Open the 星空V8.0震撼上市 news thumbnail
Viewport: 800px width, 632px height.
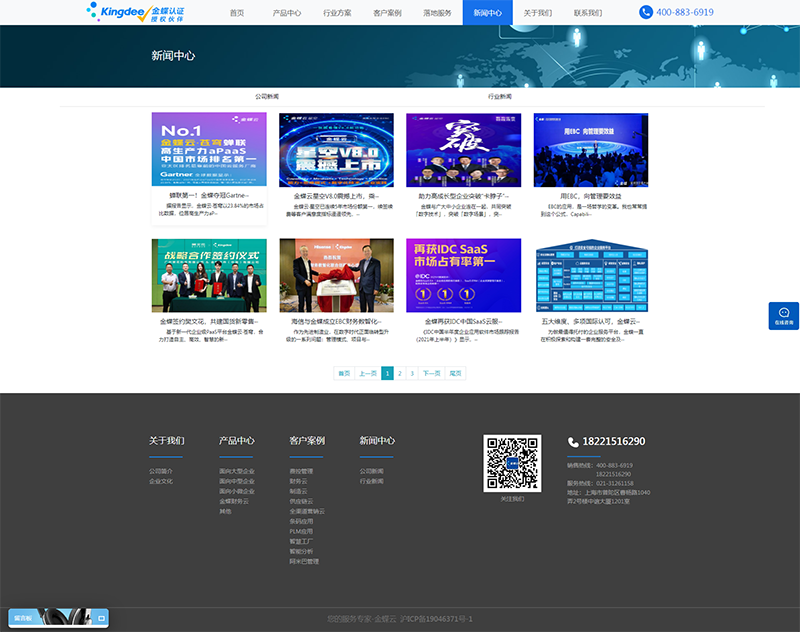coord(336,150)
